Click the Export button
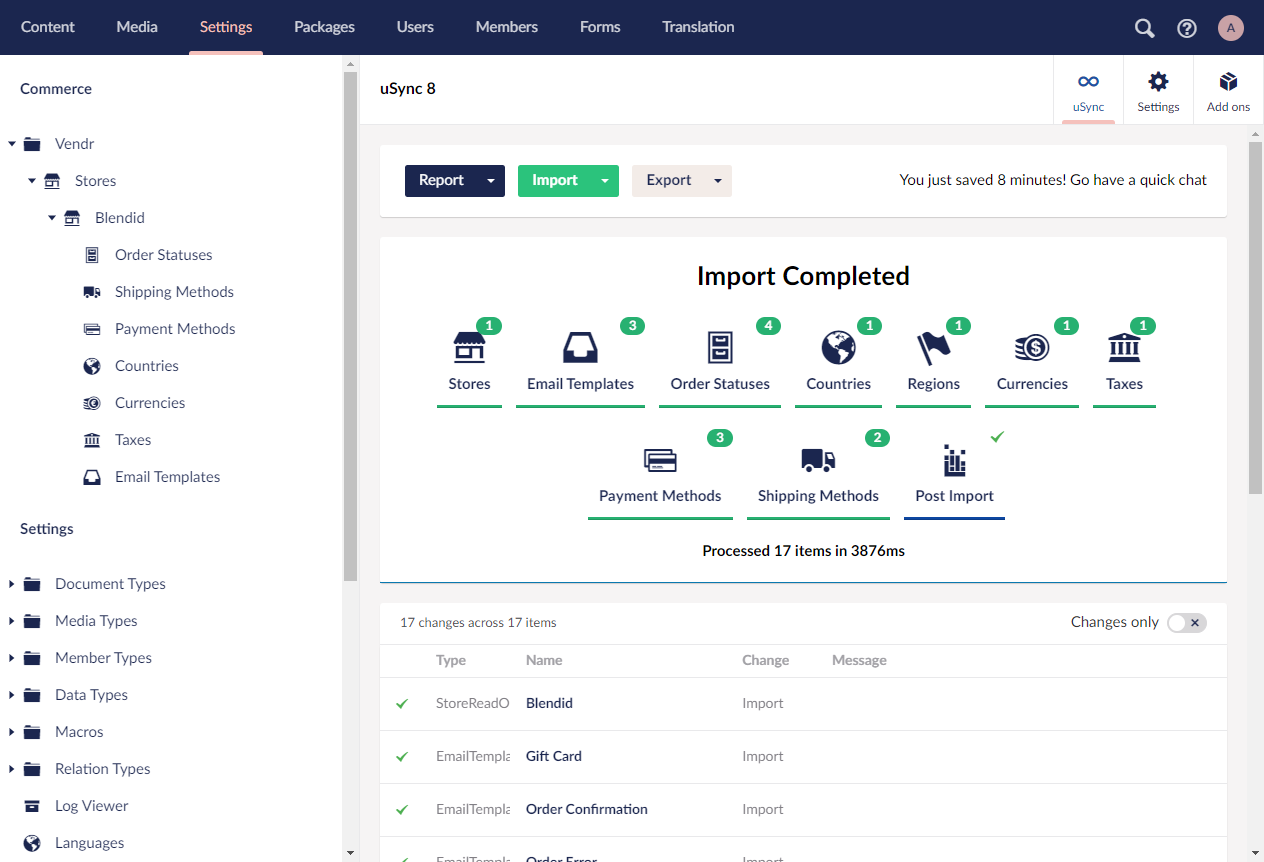Viewport: 1264px width, 862px height. tap(669, 181)
